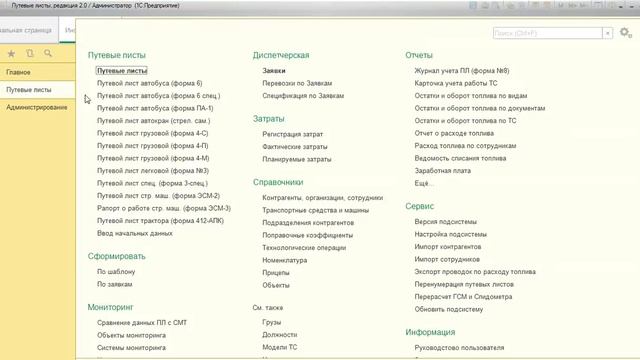This screenshot has height=360, width=640.
Task: Open Прицепы directory
Action: point(276,273)
